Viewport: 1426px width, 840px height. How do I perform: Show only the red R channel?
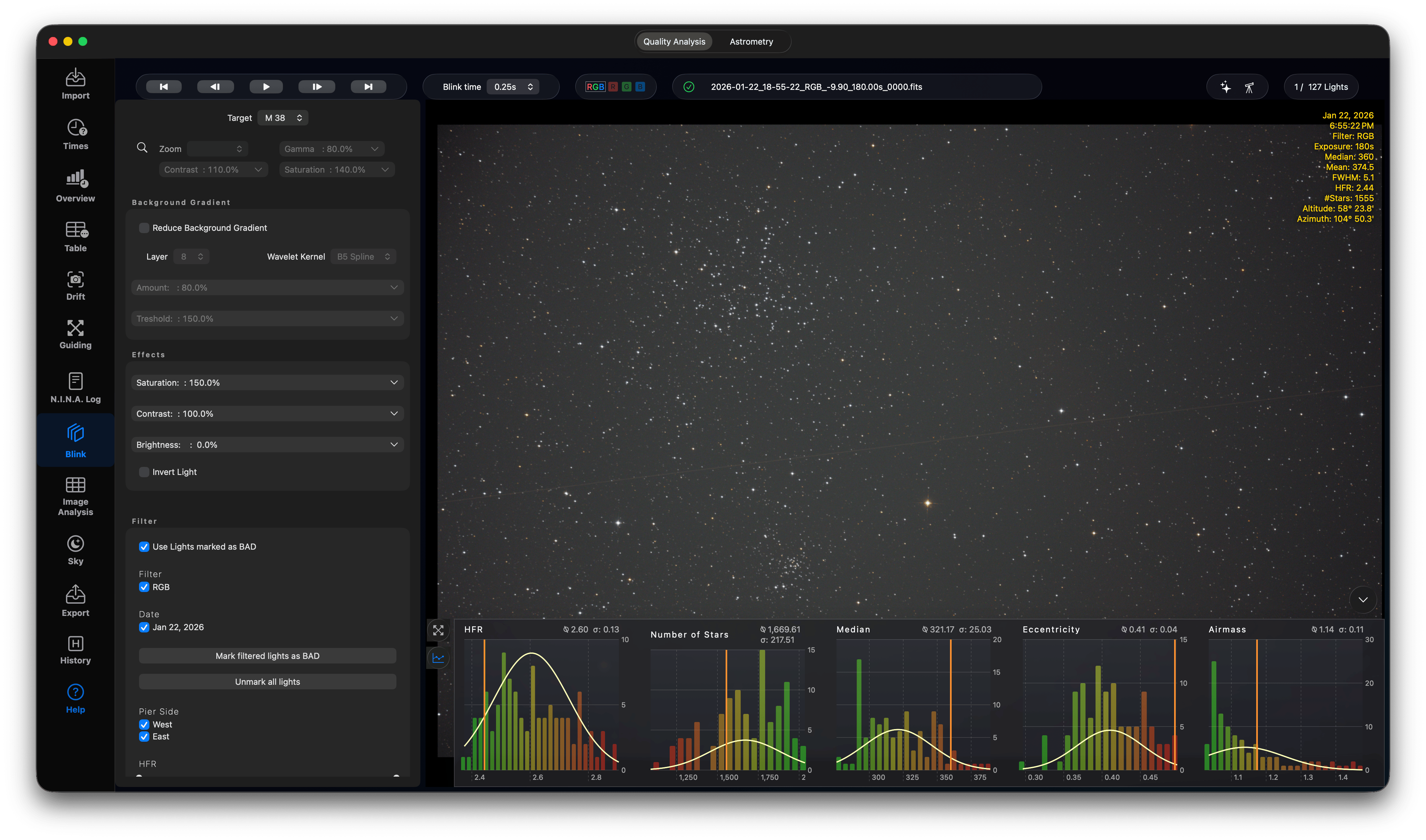pyautogui.click(x=612, y=87)
